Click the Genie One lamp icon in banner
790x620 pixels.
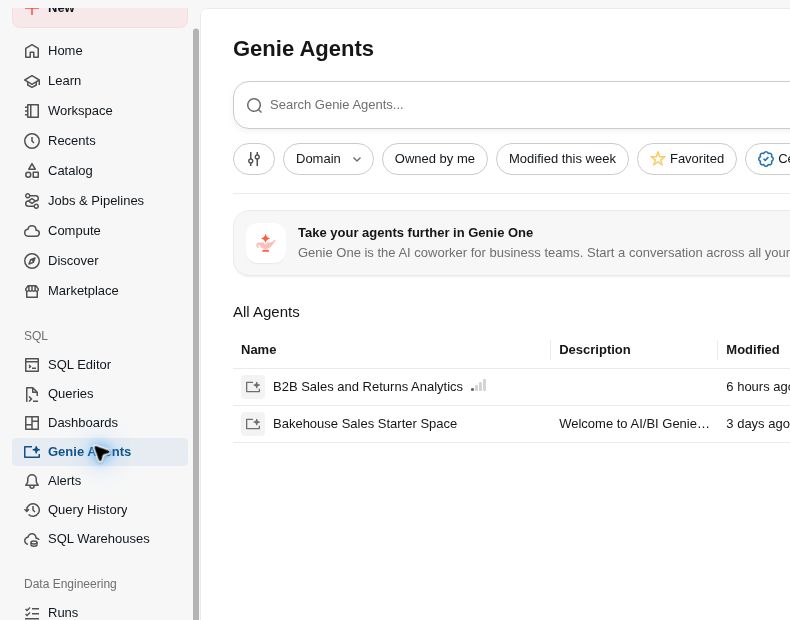[x=266, y=243]
